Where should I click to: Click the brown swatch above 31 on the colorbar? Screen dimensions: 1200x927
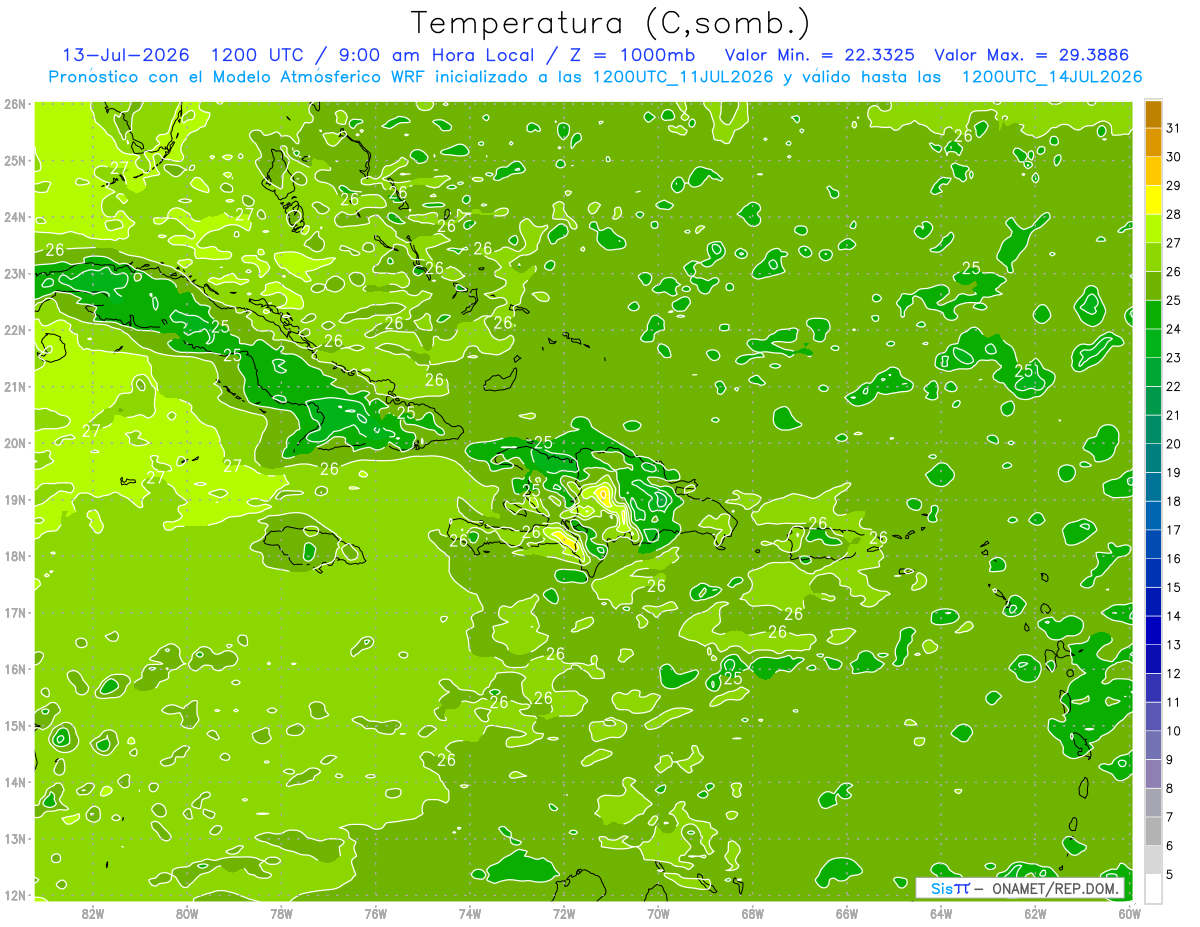coord(1153,114)
